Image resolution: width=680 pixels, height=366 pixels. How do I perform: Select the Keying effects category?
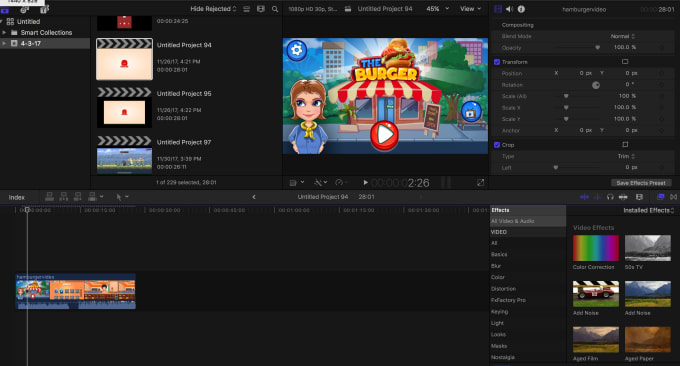coord(499,312)
